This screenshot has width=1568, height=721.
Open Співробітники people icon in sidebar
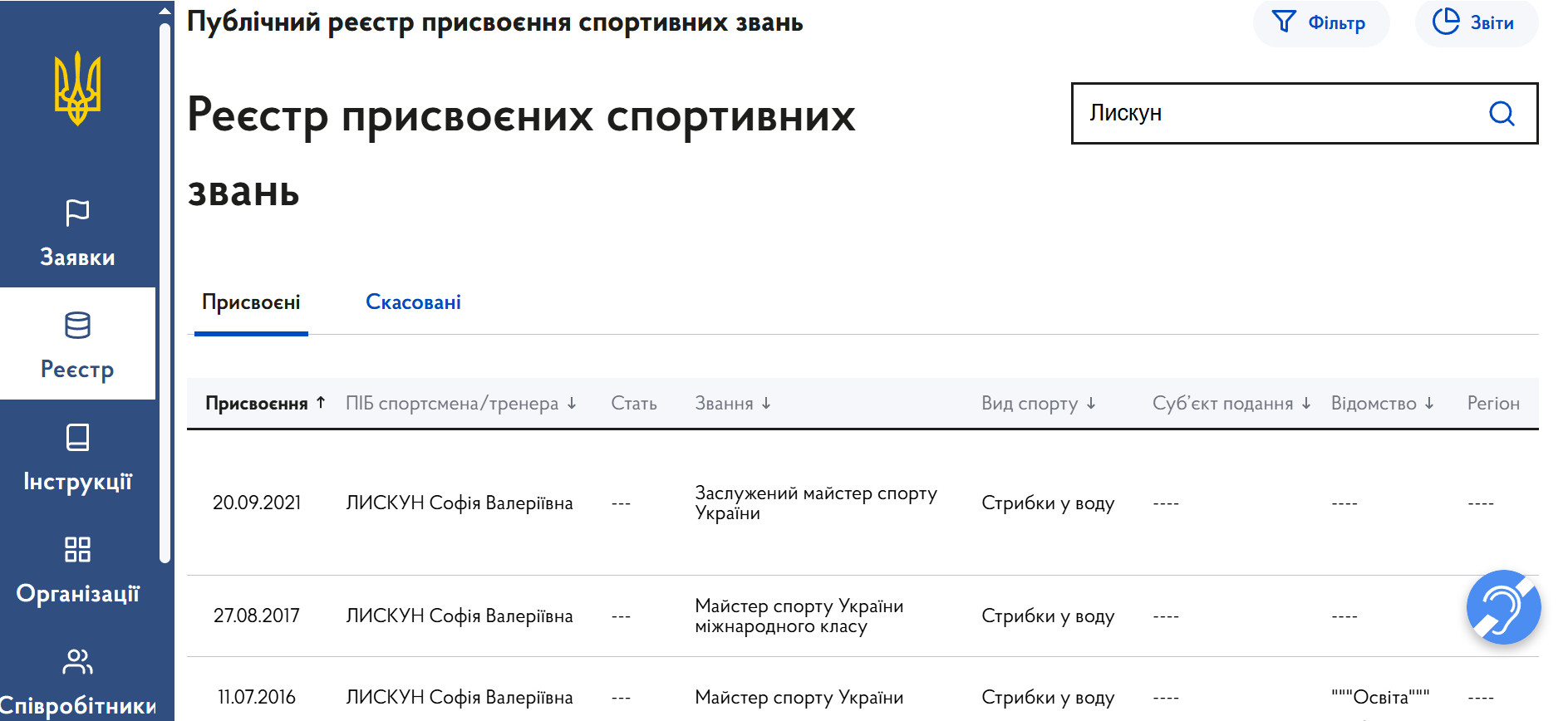(x=77, y=661)
